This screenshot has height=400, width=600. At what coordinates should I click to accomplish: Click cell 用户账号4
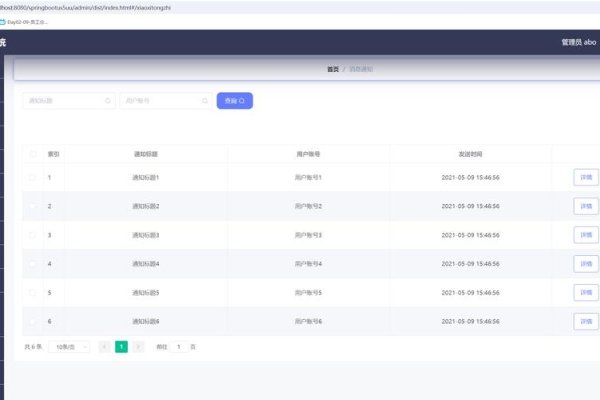pyautogui.click(x=308, y=264)
